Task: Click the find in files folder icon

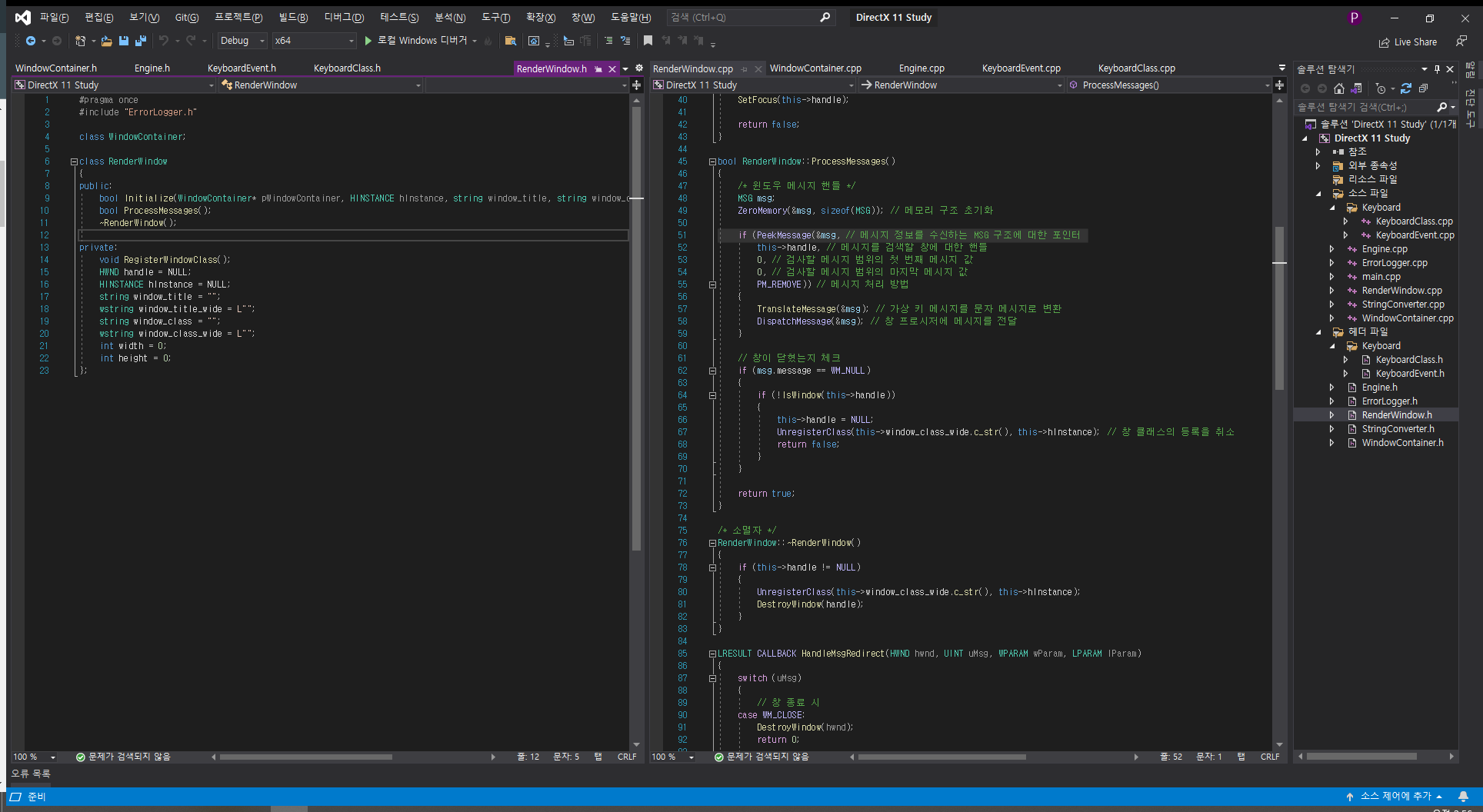Action: point(510,41)
